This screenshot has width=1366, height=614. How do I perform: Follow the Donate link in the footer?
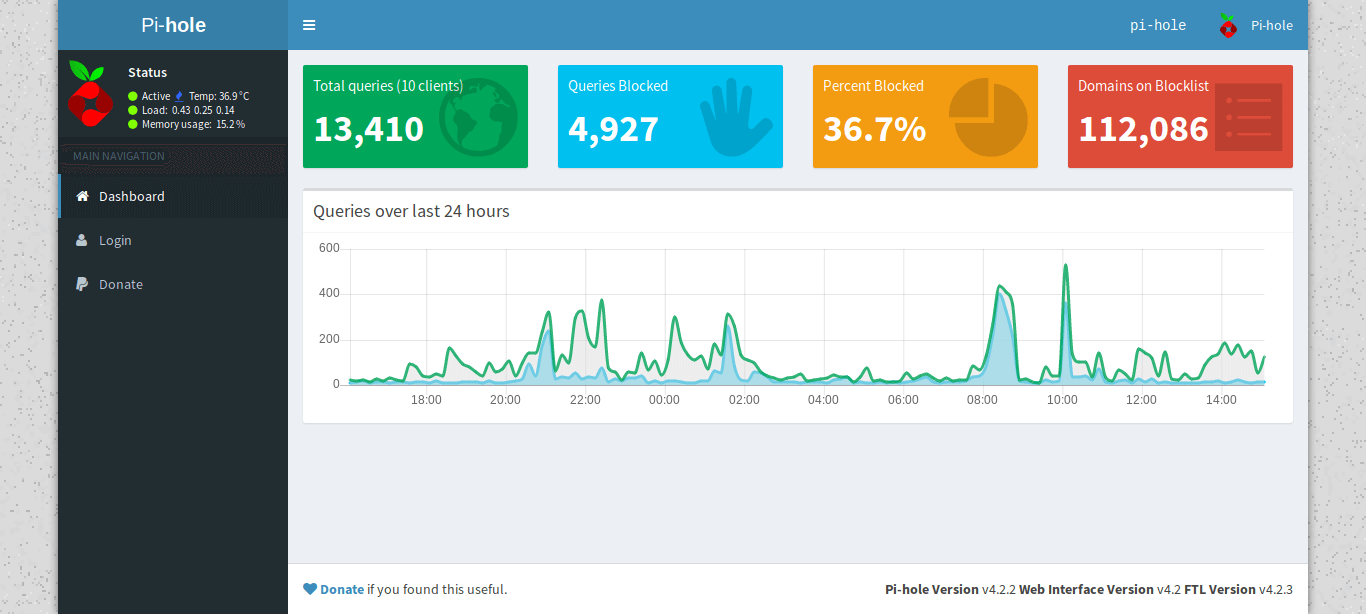[342, 589]
